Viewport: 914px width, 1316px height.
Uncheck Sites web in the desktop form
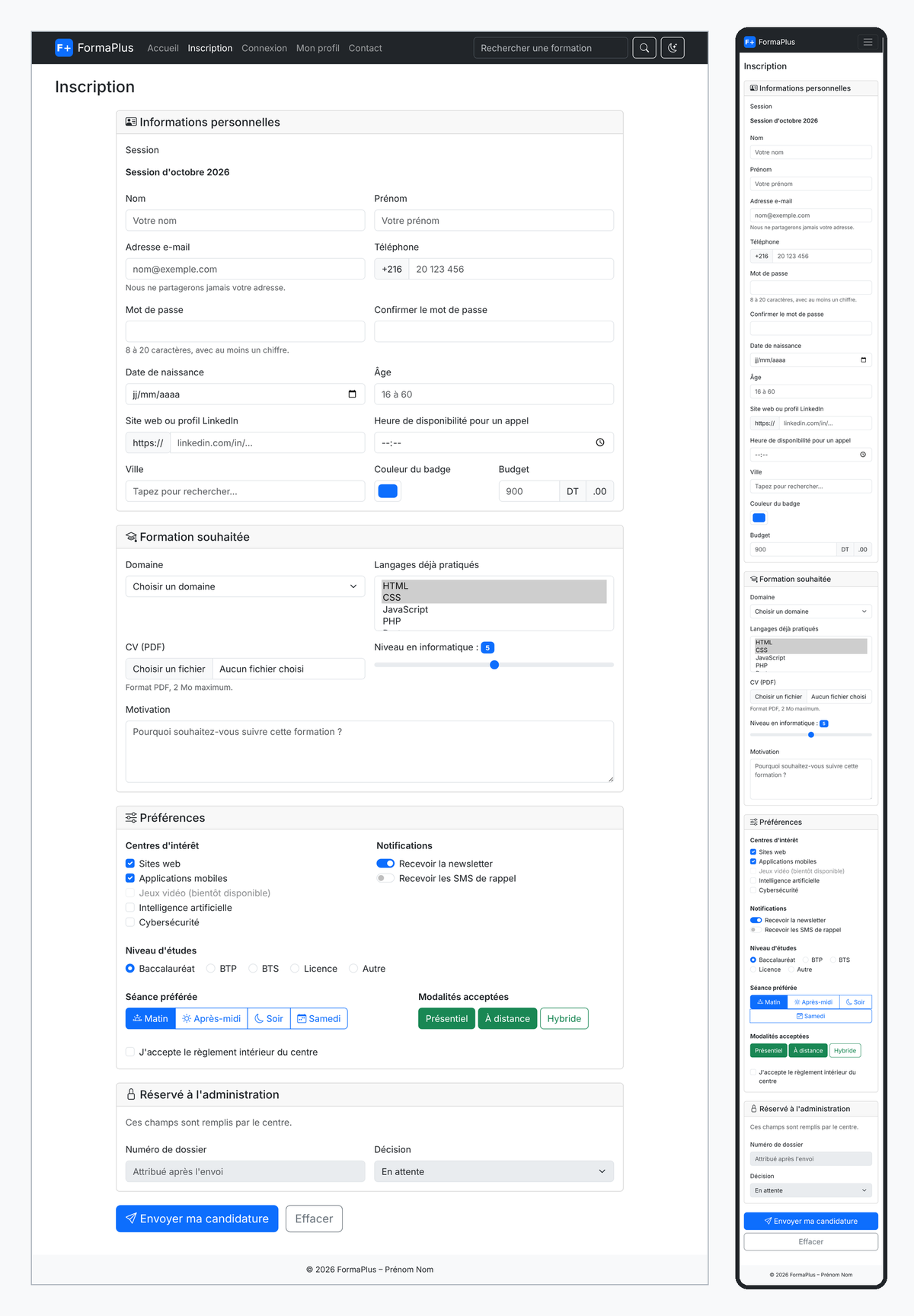click(130, 864)
